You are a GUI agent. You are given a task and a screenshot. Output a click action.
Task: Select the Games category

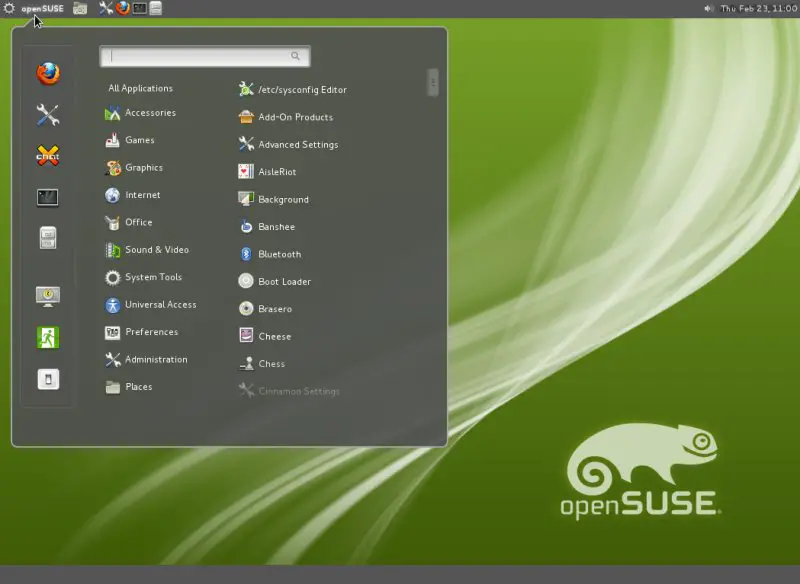(130, 140)
